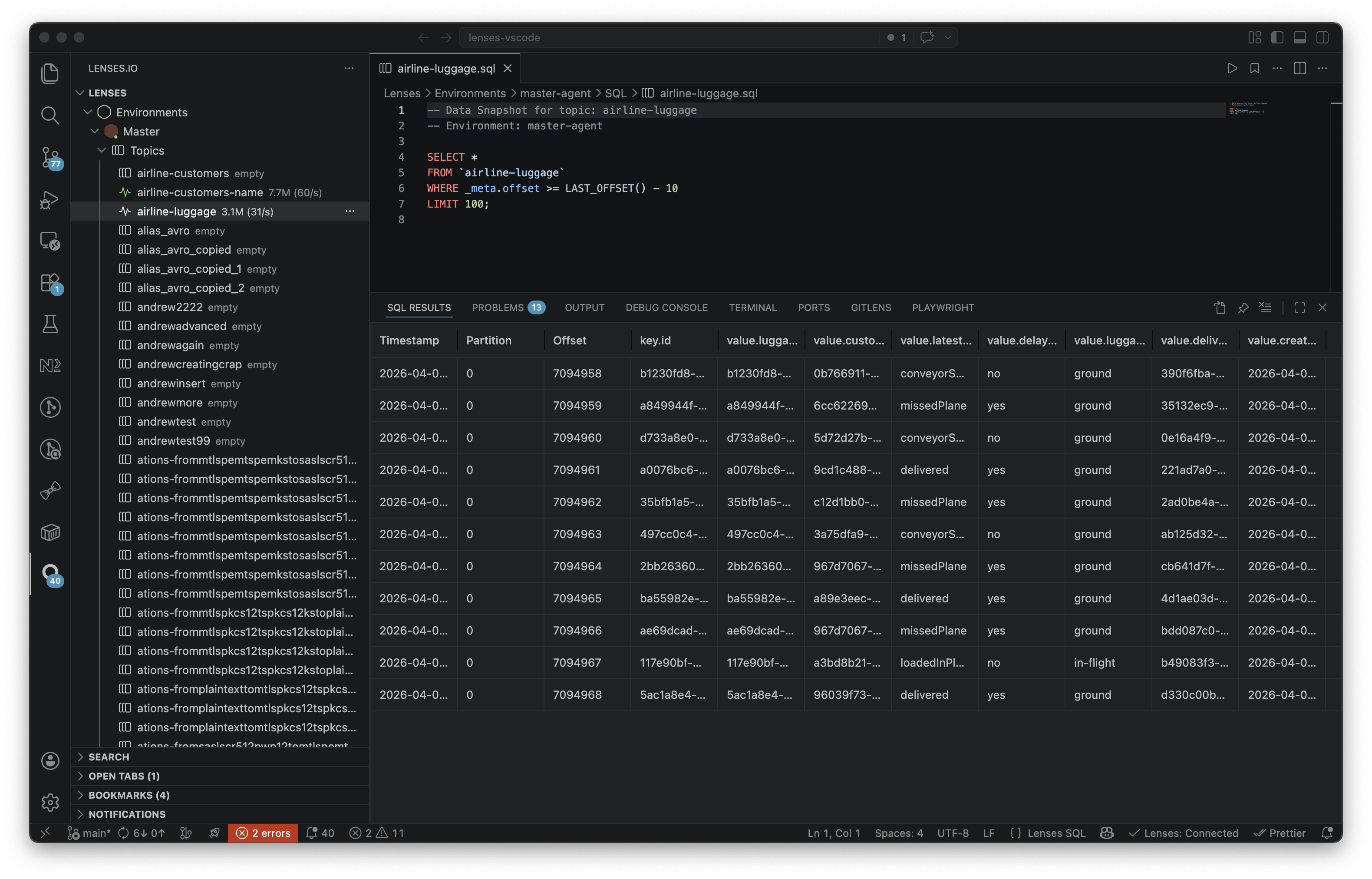1372x879 pixels.
Task: Toggle the bottom panel visibility
Action: (x=1299, y=37)
